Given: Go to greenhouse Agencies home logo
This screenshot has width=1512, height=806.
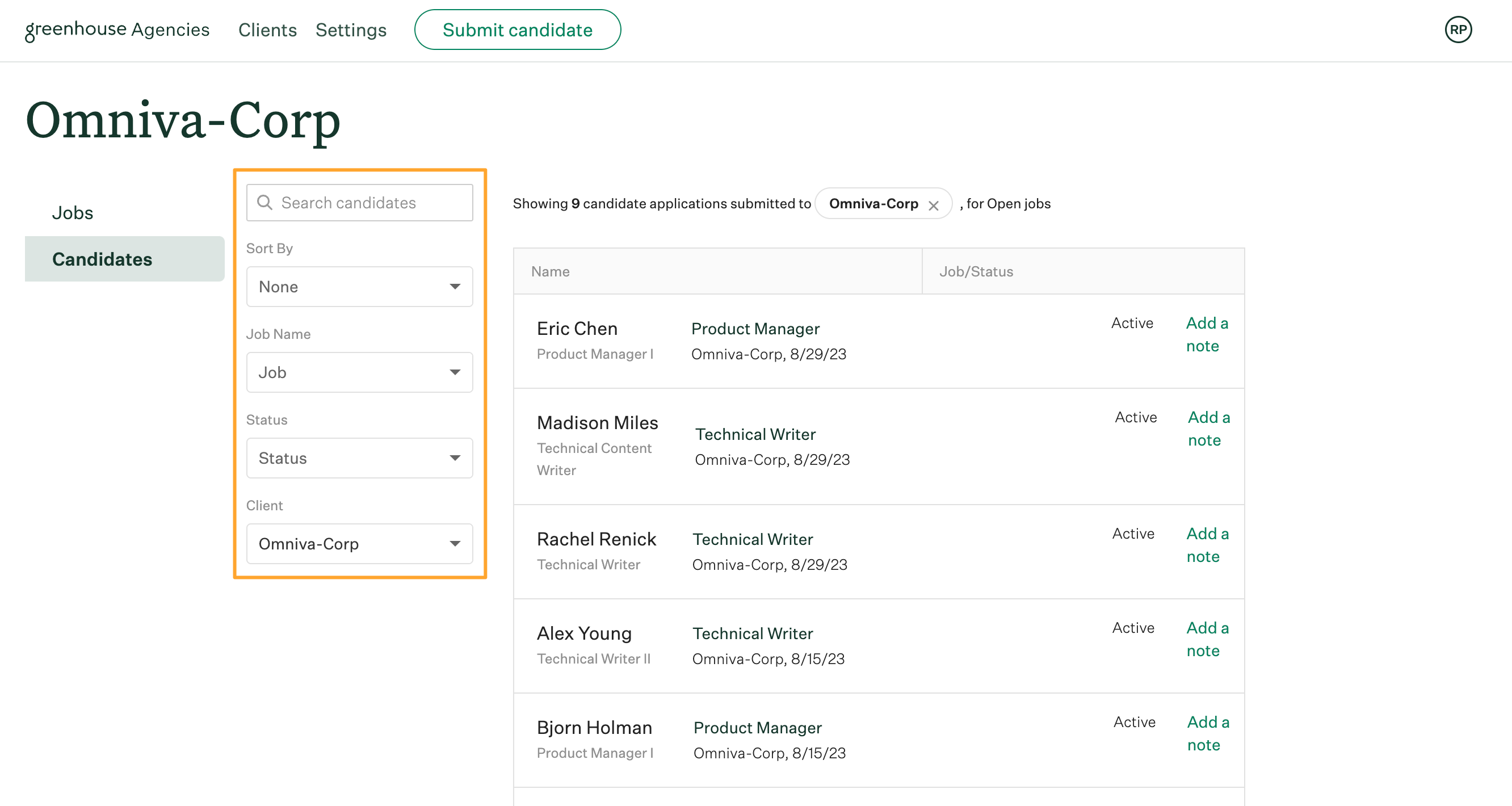Looking at the screenshot, I should [117, 30].
